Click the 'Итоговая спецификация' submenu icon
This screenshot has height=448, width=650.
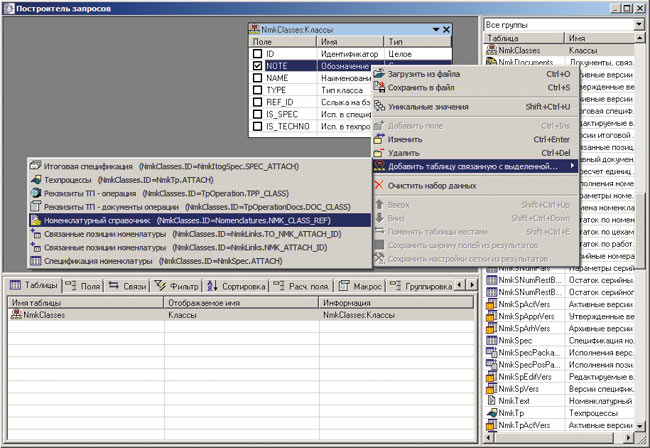click(x=36, y=165)
